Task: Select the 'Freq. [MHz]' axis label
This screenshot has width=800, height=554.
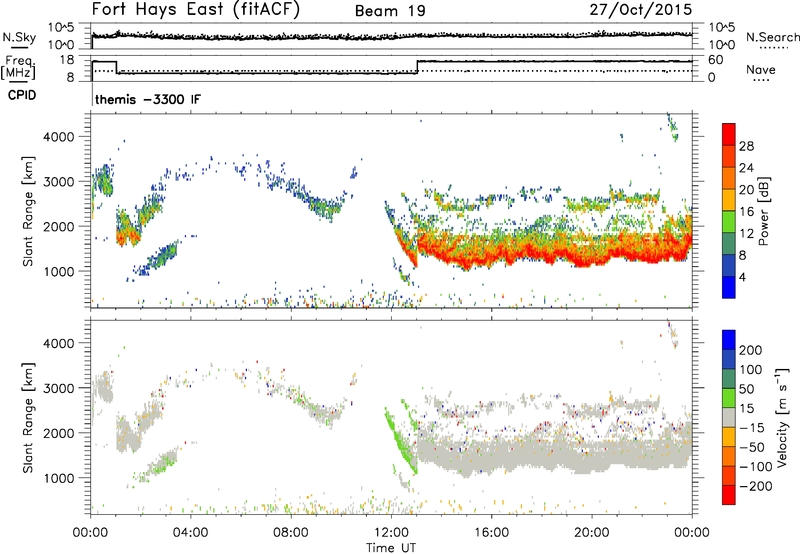Action: pos(18,67)
